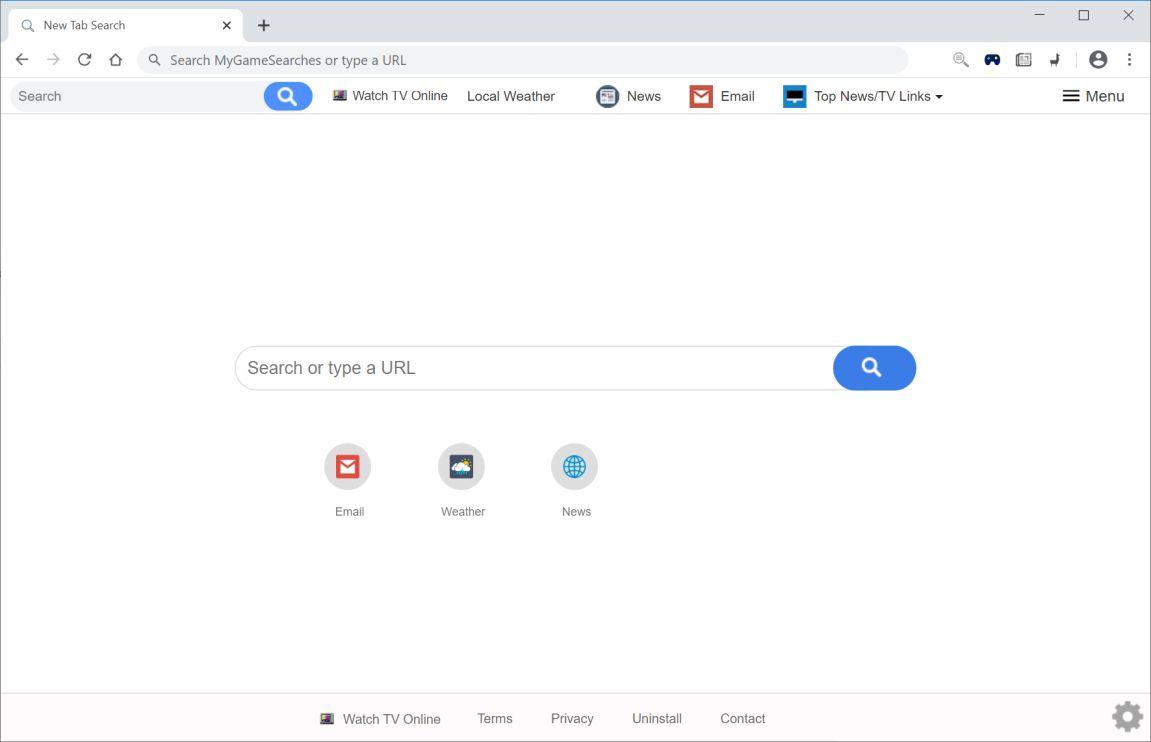The height and width of the screenshot is (742, 1151).
Task: Click the blue search button in top toolbar
Action: tap(288, 96)
